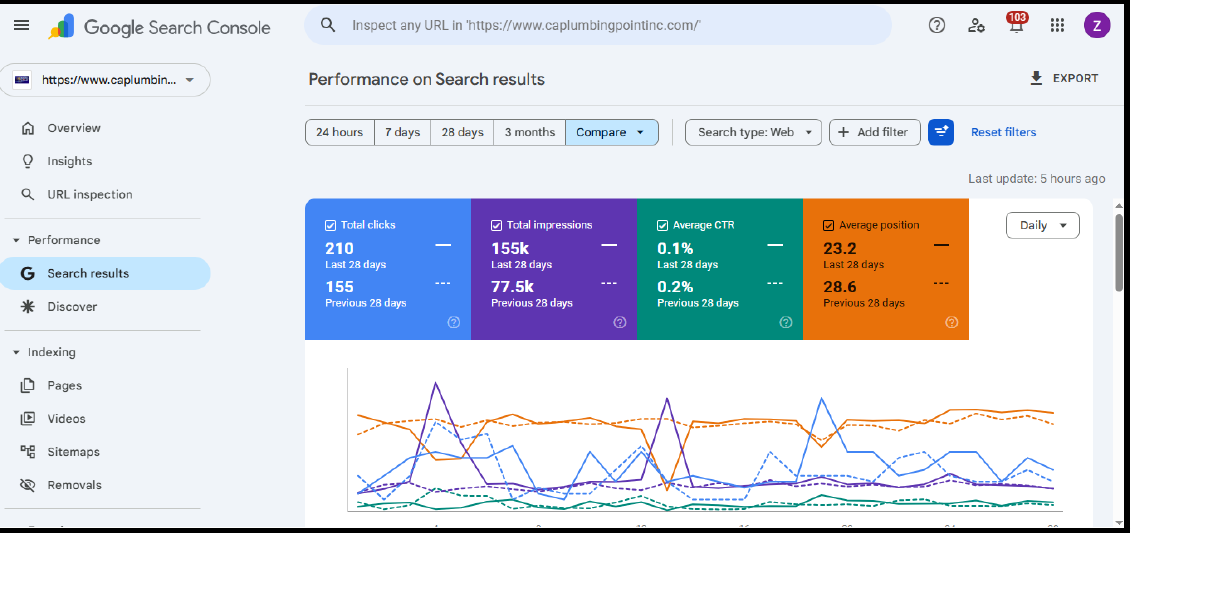Uncheck the Total clicks checkbox
1220x595 pixels.
pyautogui.click(x=331, y=226)
